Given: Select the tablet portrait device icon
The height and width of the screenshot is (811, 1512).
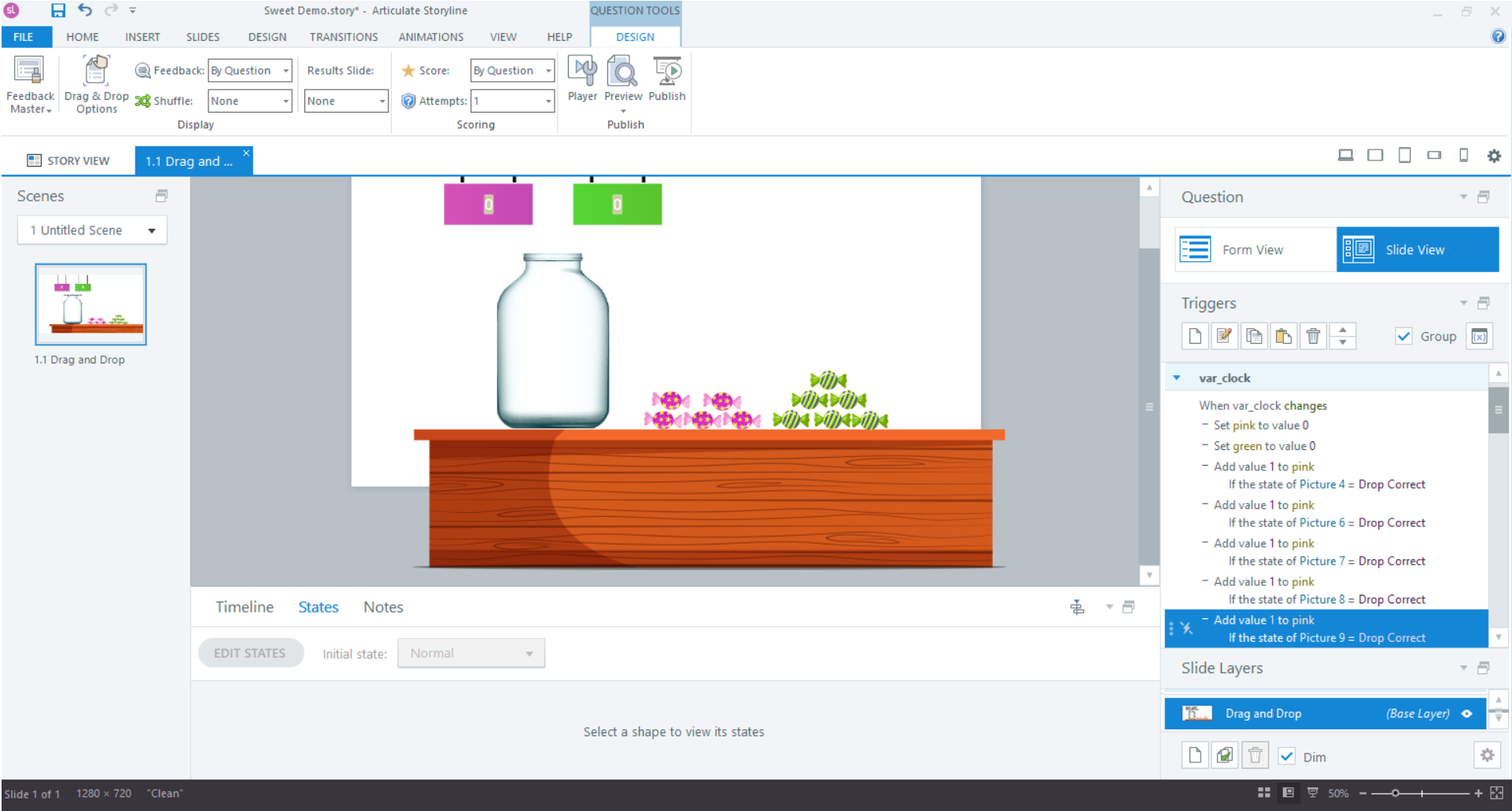Looking at the screenshot, I should (x=1404, y=156).
